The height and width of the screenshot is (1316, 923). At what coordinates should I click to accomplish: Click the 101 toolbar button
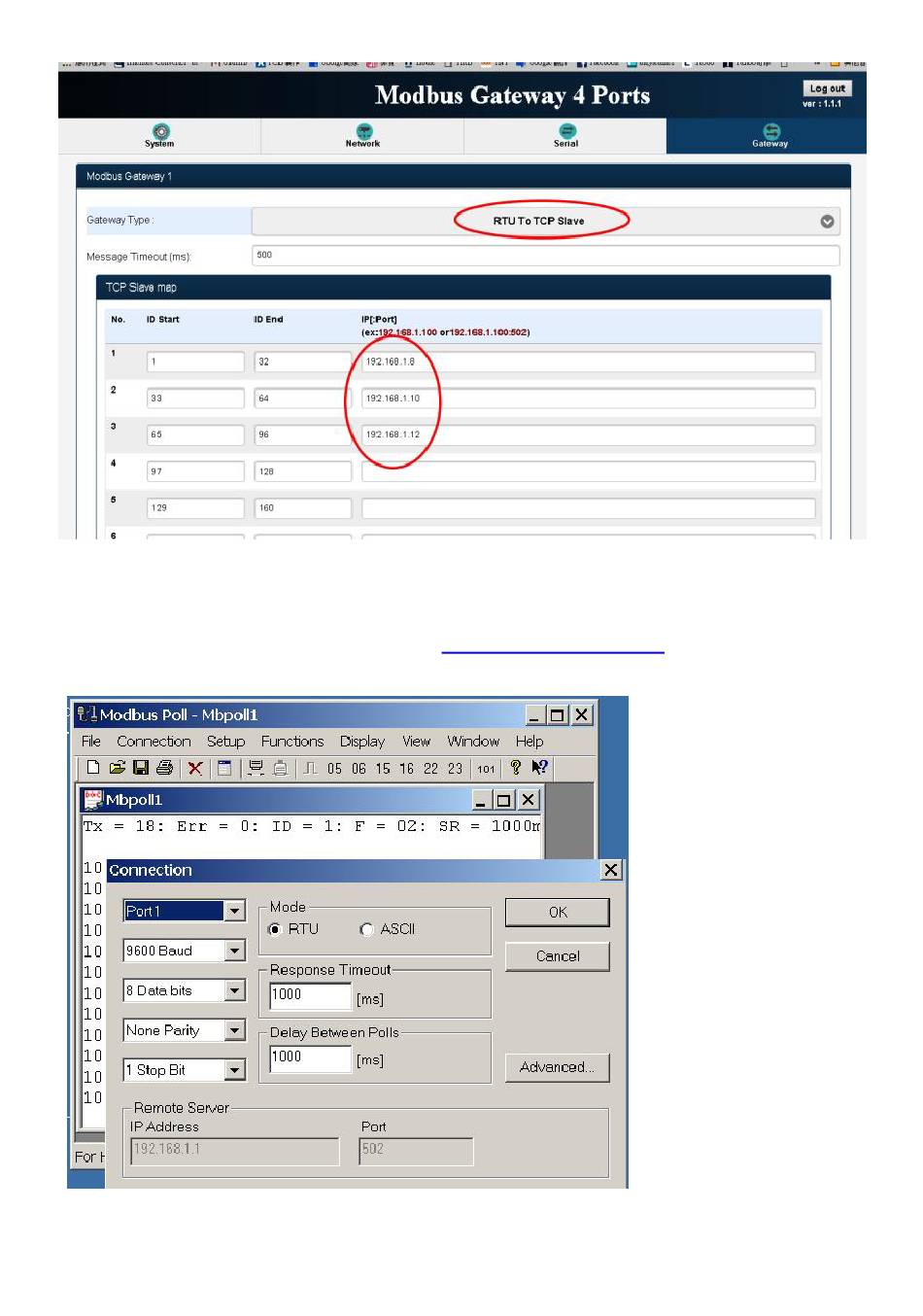pos(486,769)
